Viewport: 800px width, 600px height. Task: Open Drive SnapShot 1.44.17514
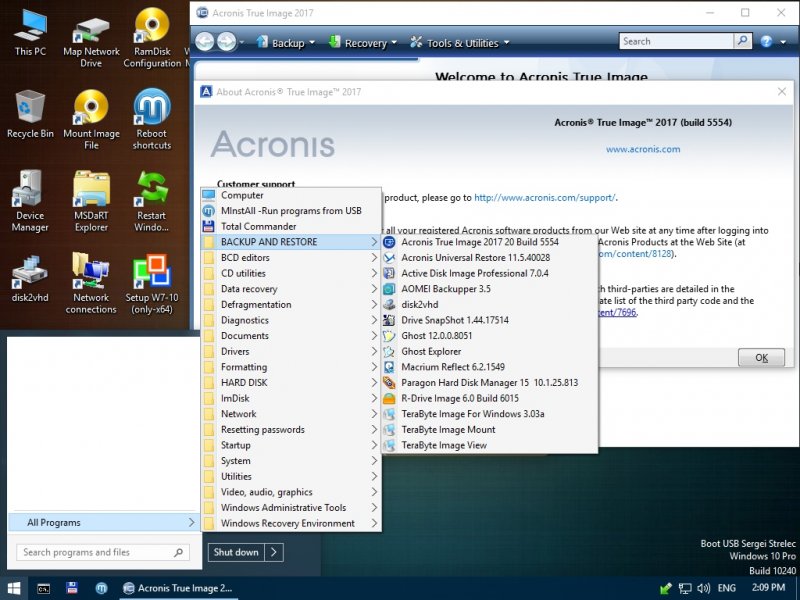(x=489, y=320)
